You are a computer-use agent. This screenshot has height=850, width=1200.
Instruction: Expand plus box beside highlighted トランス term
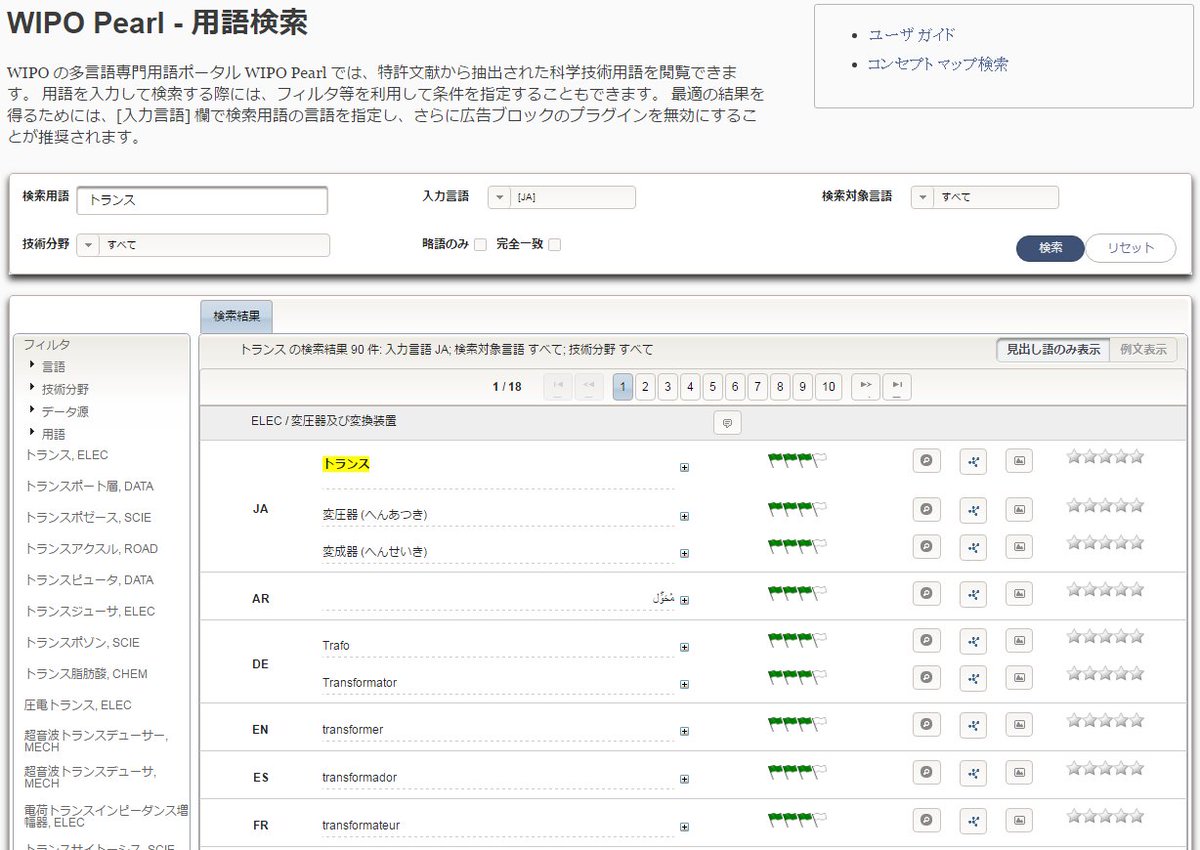(x=684, y=467)
